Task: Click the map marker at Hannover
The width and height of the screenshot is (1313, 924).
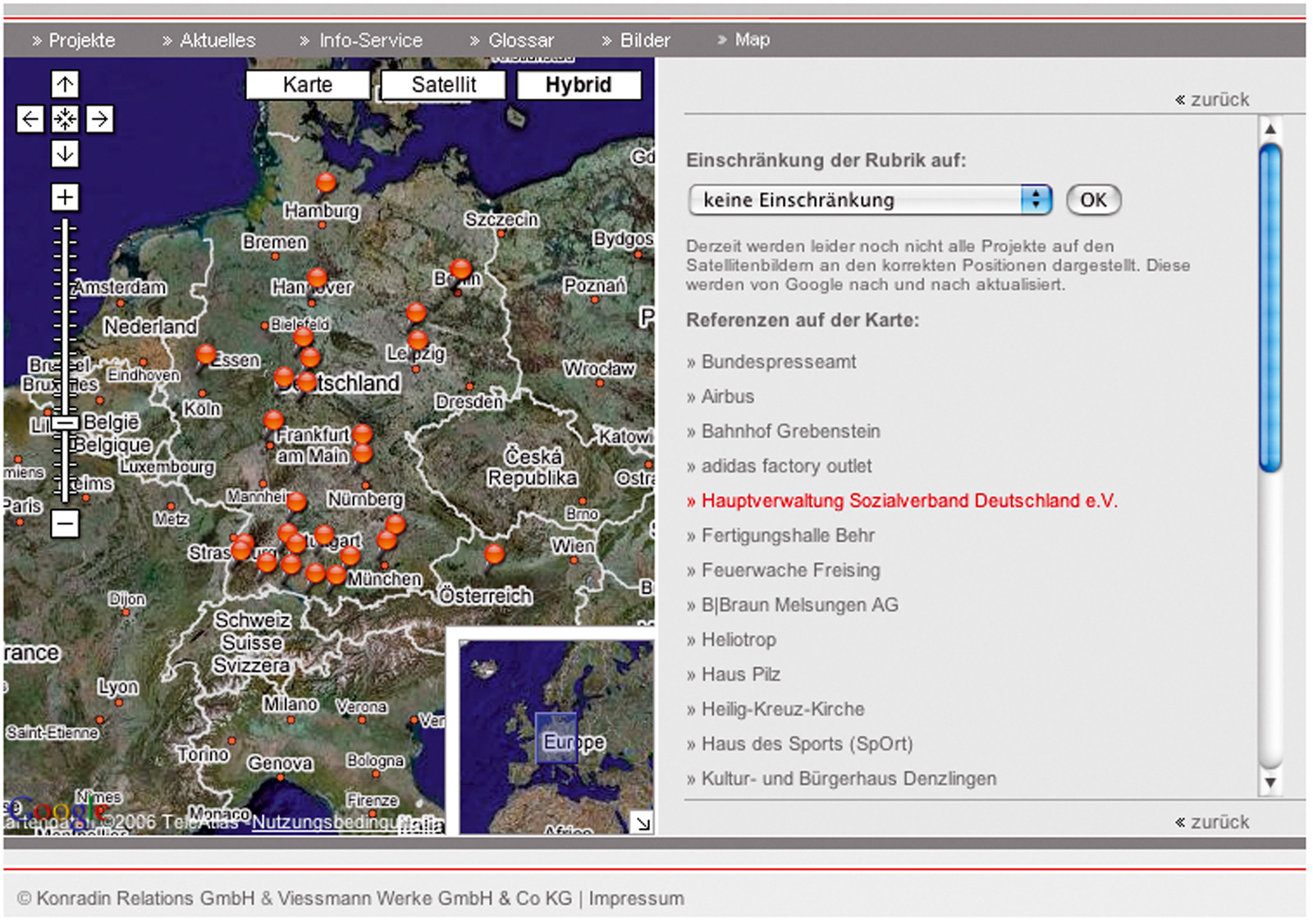Action: (x=317, y=278)
